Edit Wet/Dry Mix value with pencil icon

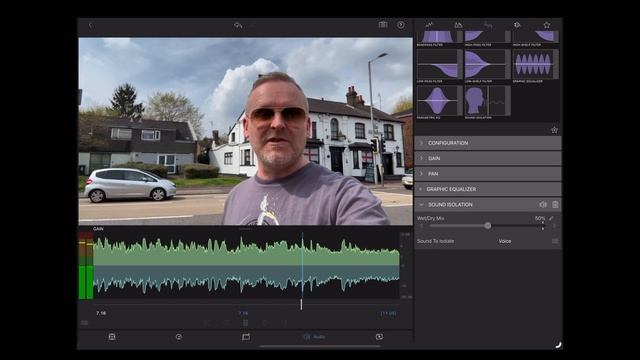click(551, 218)
